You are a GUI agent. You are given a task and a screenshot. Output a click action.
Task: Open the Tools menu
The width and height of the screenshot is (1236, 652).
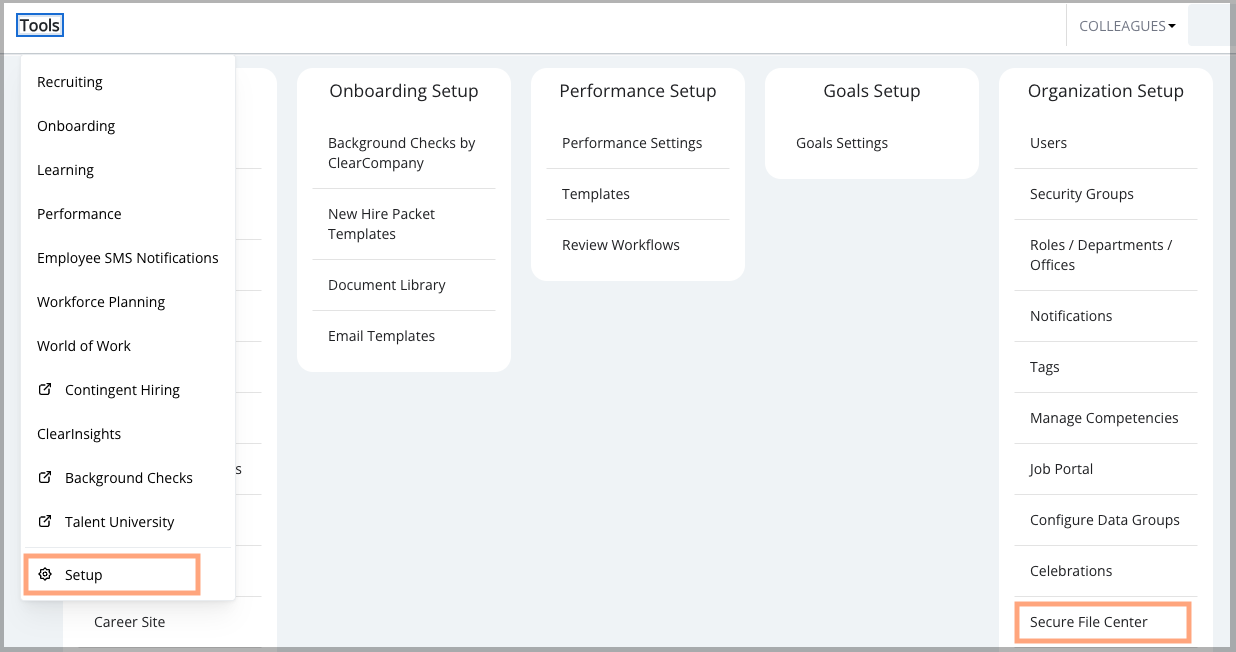40,26
